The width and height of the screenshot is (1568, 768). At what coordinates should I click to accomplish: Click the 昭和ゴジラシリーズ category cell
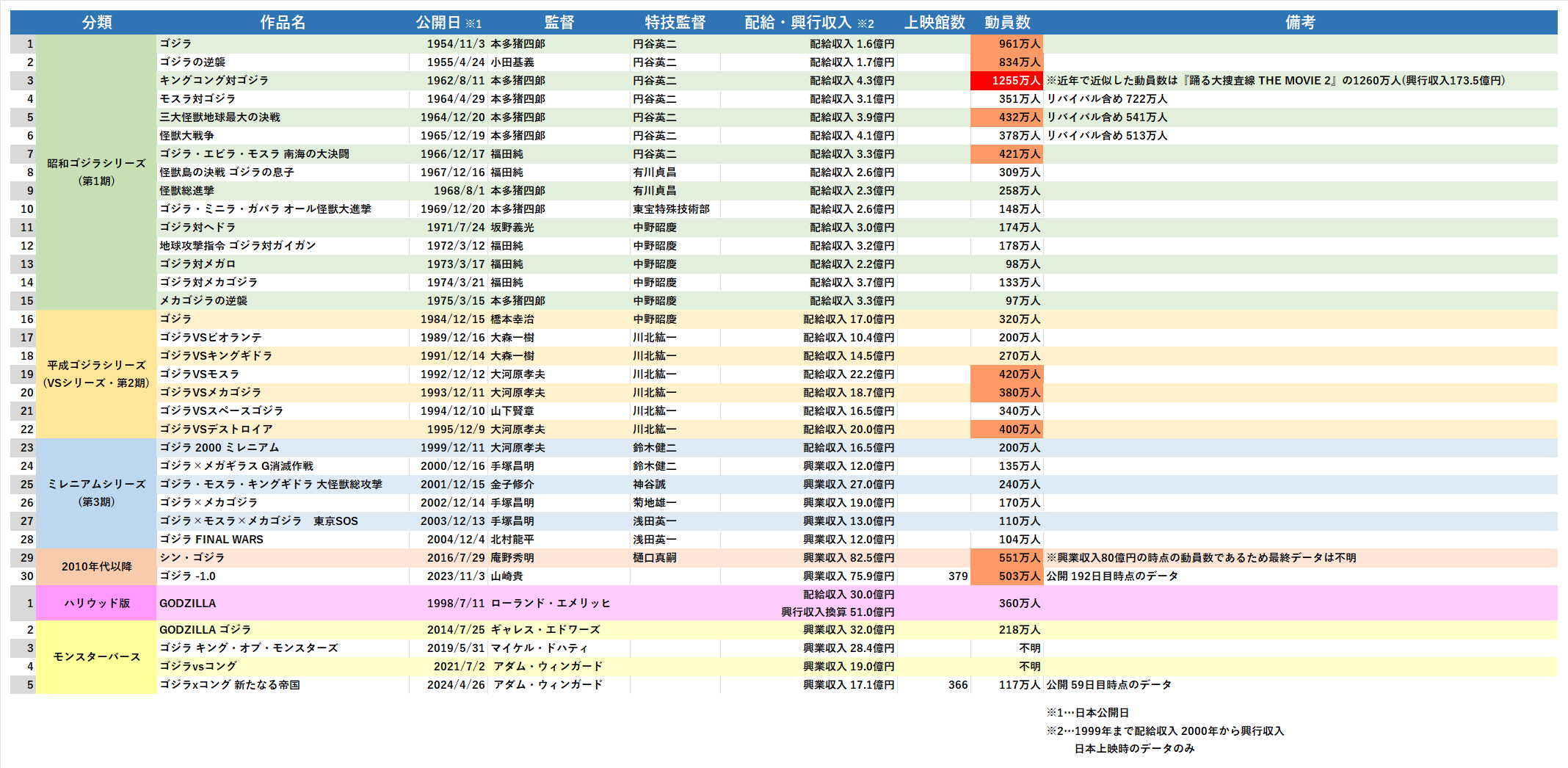click(96, 173)
